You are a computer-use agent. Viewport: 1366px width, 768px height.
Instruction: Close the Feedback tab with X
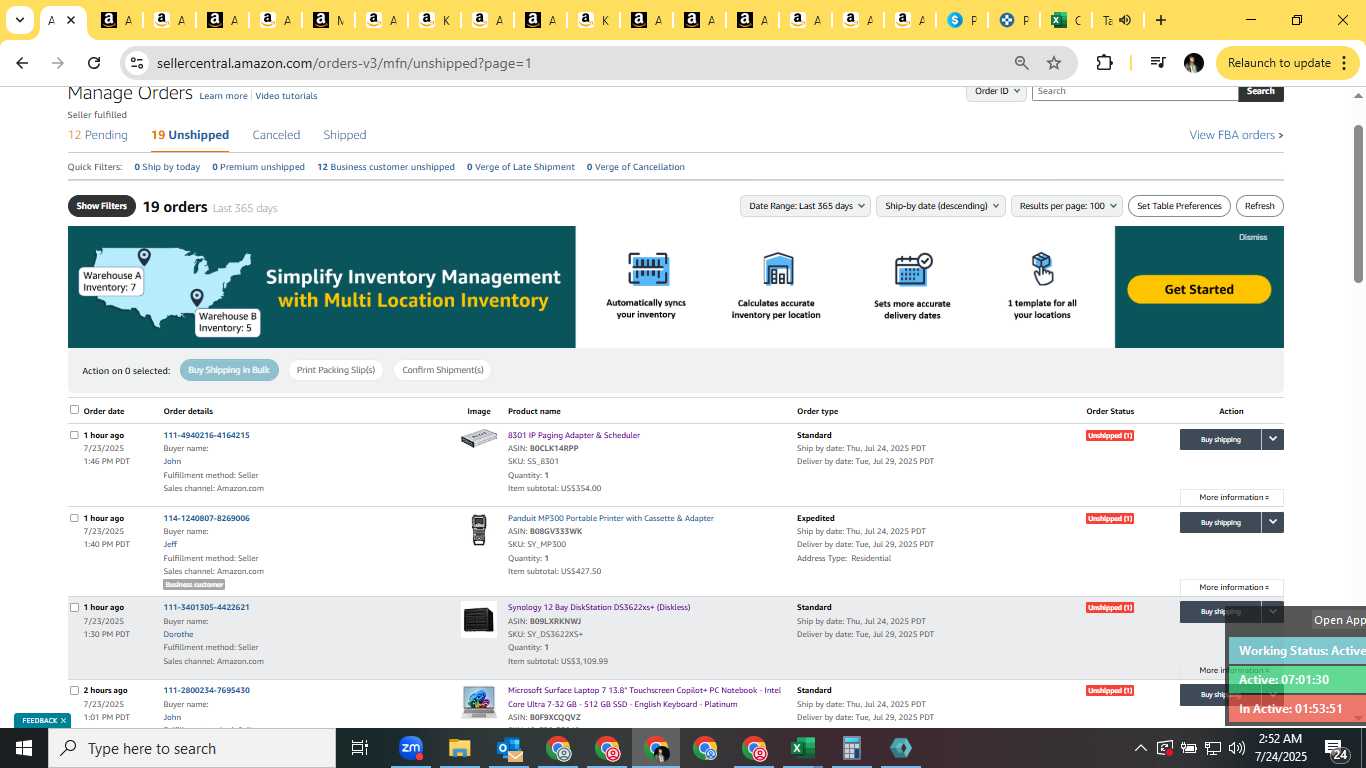pos(63,720)
